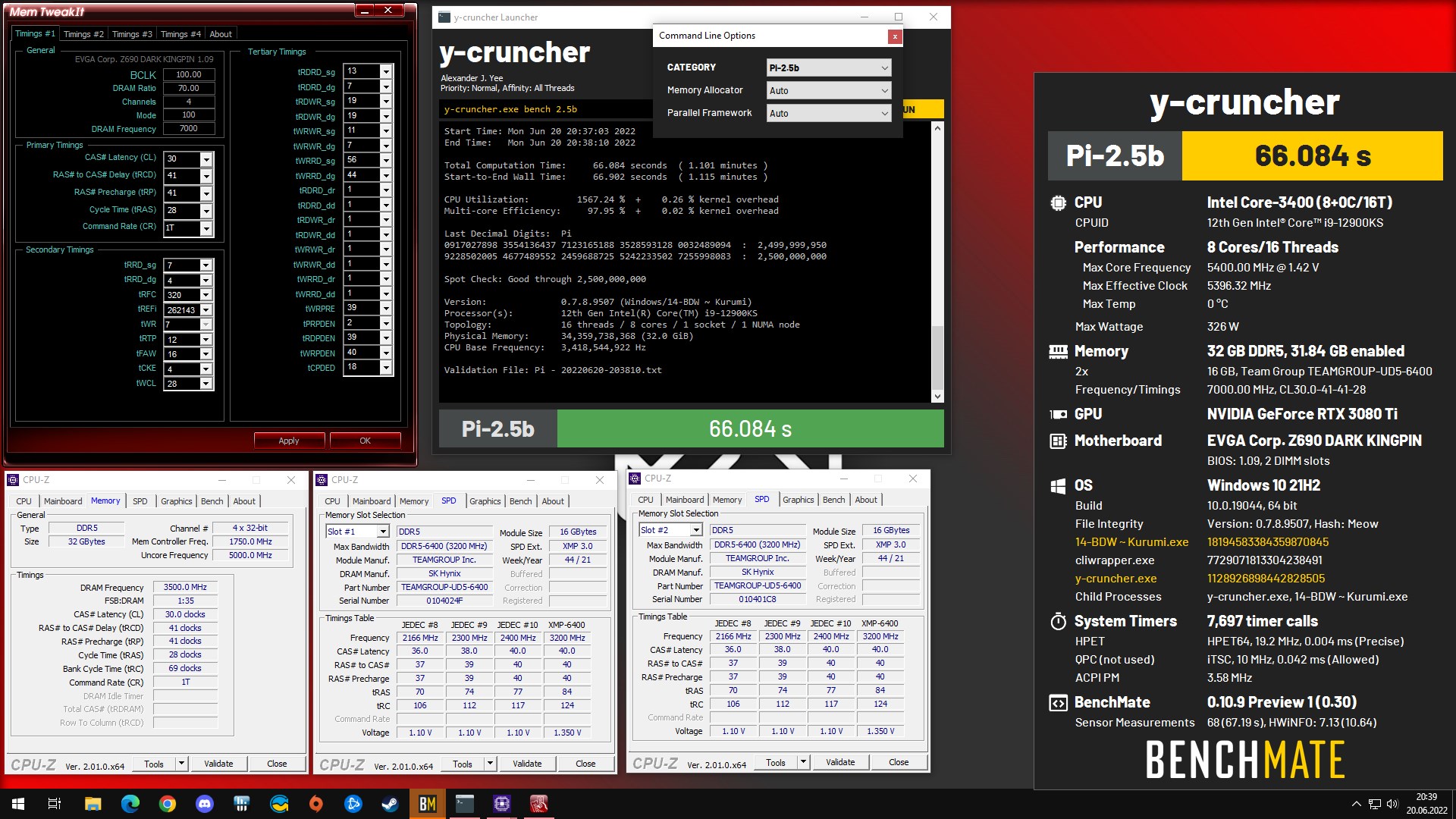Open the About tab in Mem TweakIt
This screenshot has height=819, width=1456.
click(221, 34)
